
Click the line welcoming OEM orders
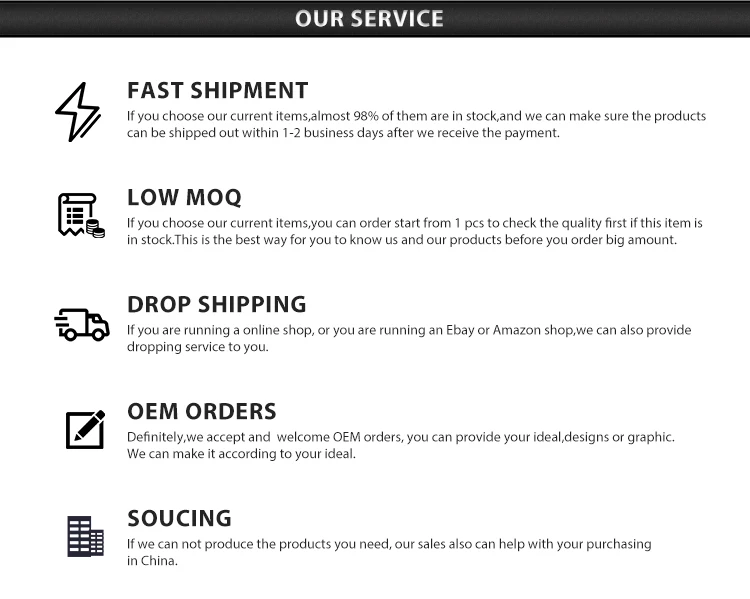coord(400,437)
